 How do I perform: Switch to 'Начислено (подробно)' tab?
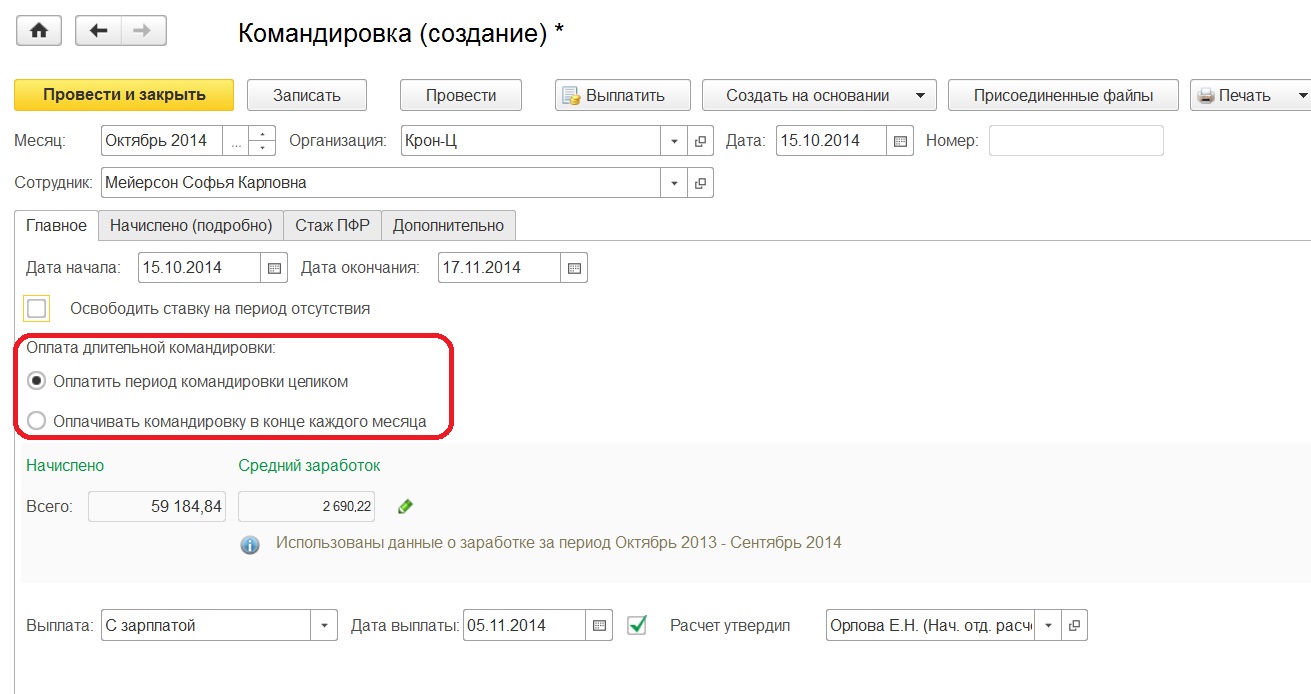point(191,226)
